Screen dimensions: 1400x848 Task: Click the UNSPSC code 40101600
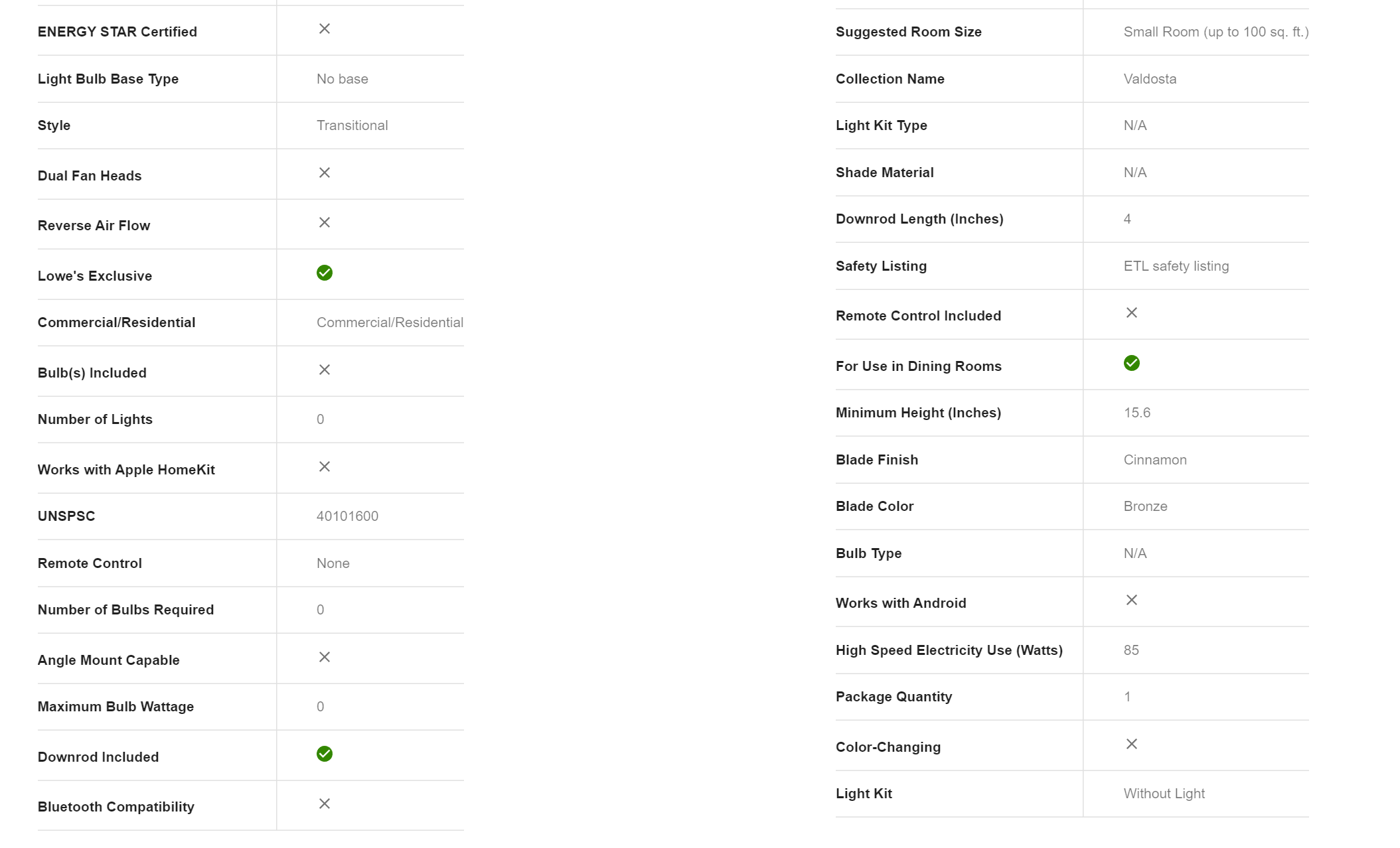pos(347,516)
